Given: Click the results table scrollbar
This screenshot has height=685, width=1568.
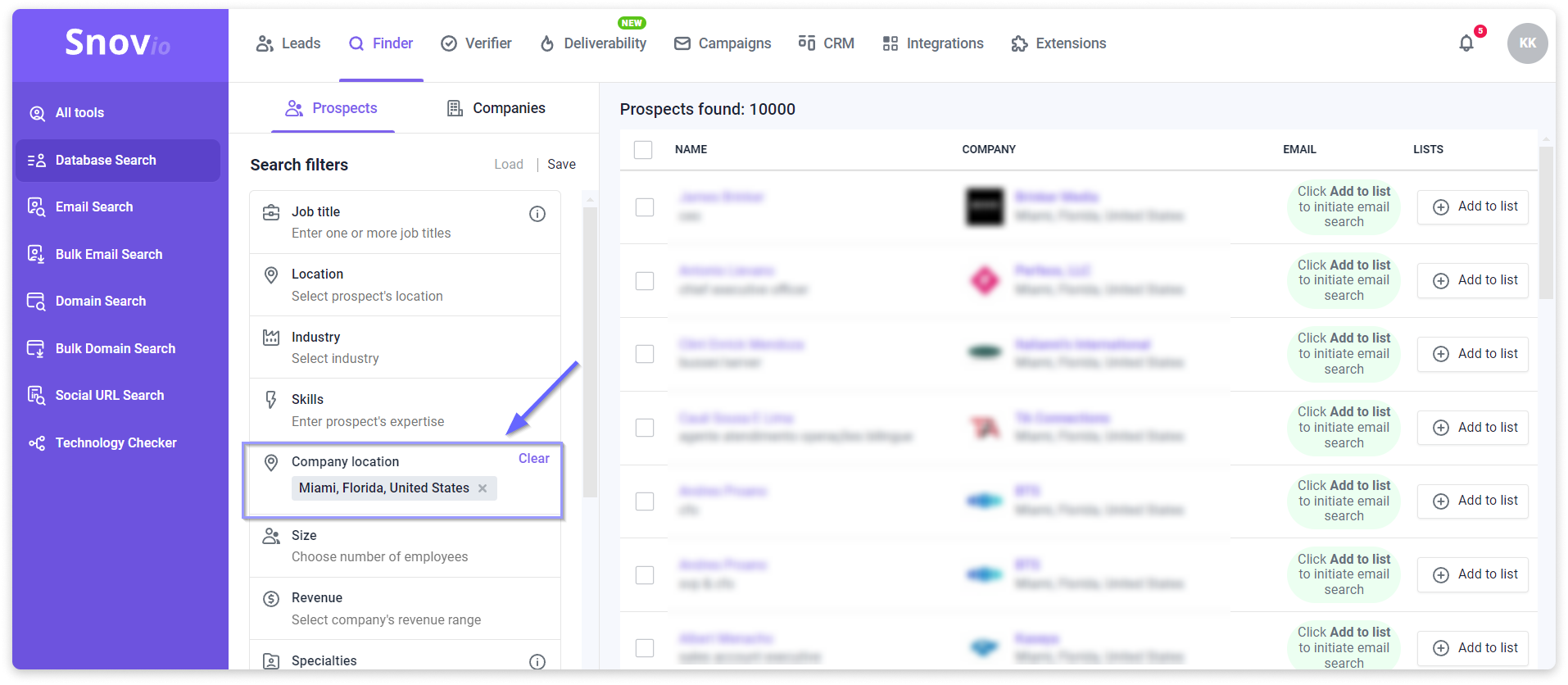Looking at the screenshot, I should (x=1547, y=224).
